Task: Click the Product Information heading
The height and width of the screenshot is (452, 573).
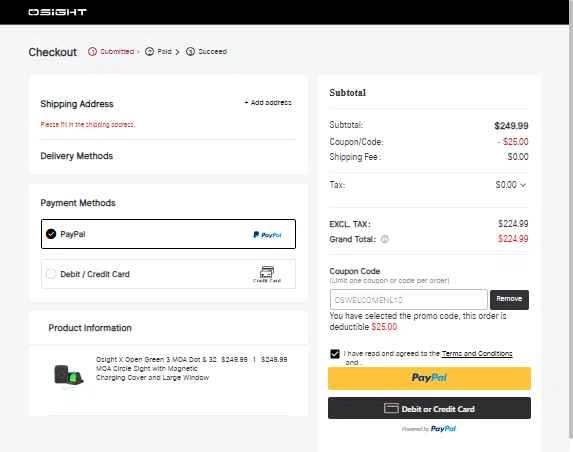Action: pyautogui.click(x=90, y=328)
